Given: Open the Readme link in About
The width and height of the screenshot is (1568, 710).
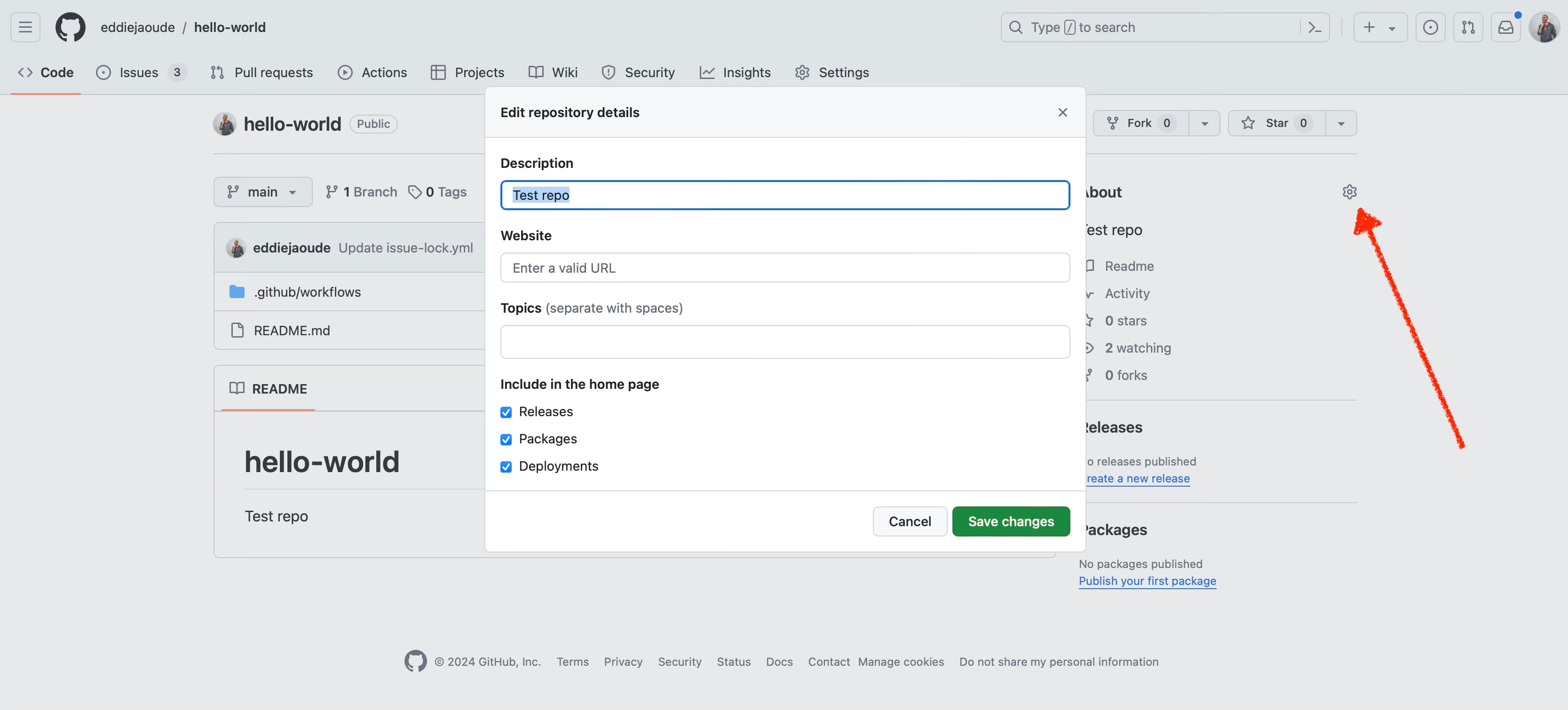Looking at the screenshot, I should pyautogui.click(x=1129, y=267).
